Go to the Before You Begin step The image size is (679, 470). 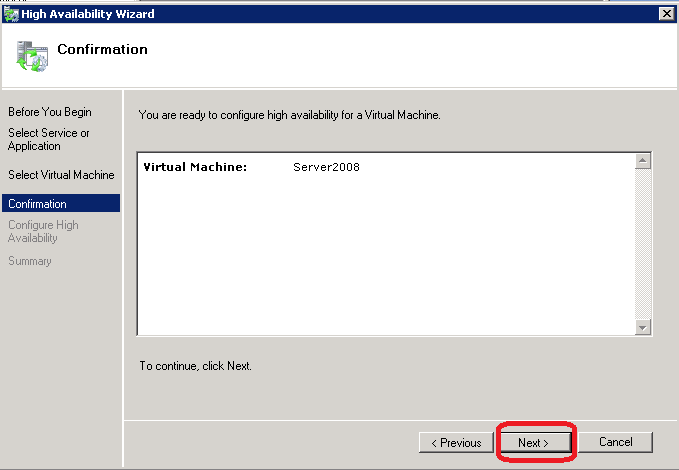coord(49,112)
